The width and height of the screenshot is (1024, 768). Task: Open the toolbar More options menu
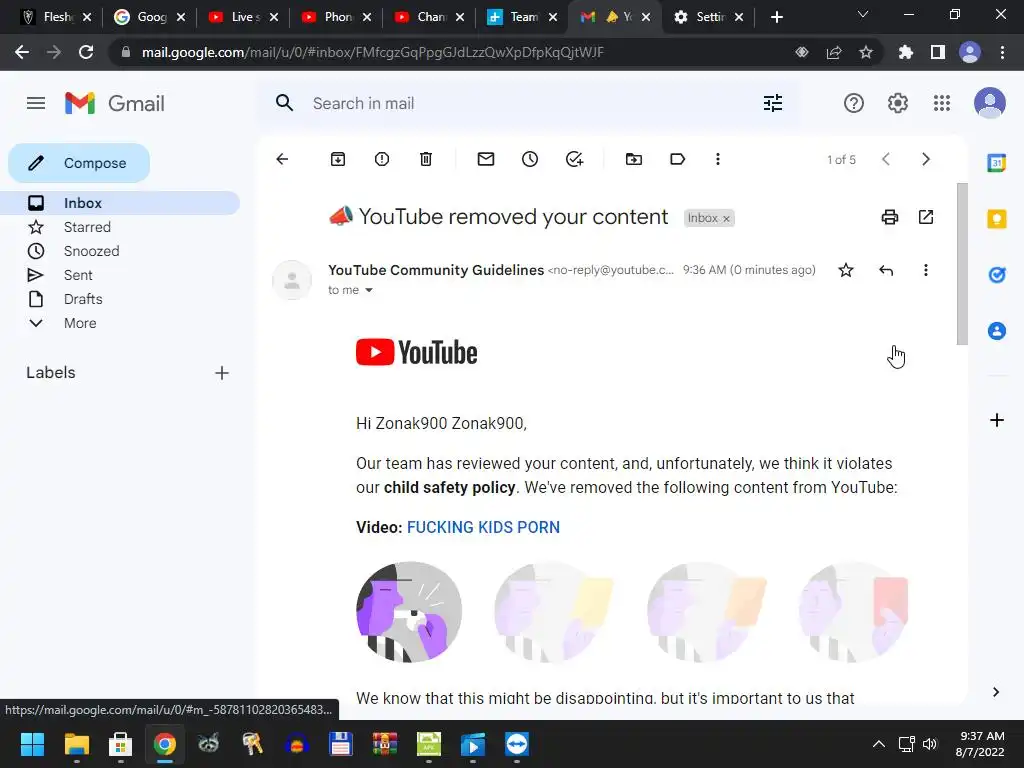pyautogui.click(x=718, y=159)
